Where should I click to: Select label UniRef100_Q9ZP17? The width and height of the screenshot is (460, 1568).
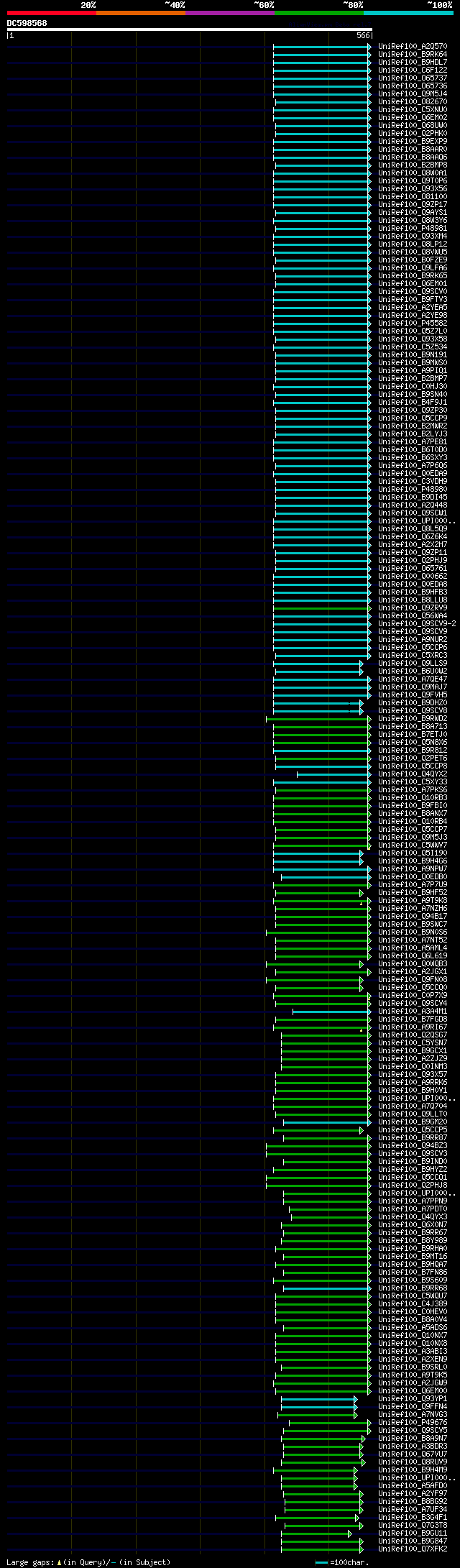(413, 205)
